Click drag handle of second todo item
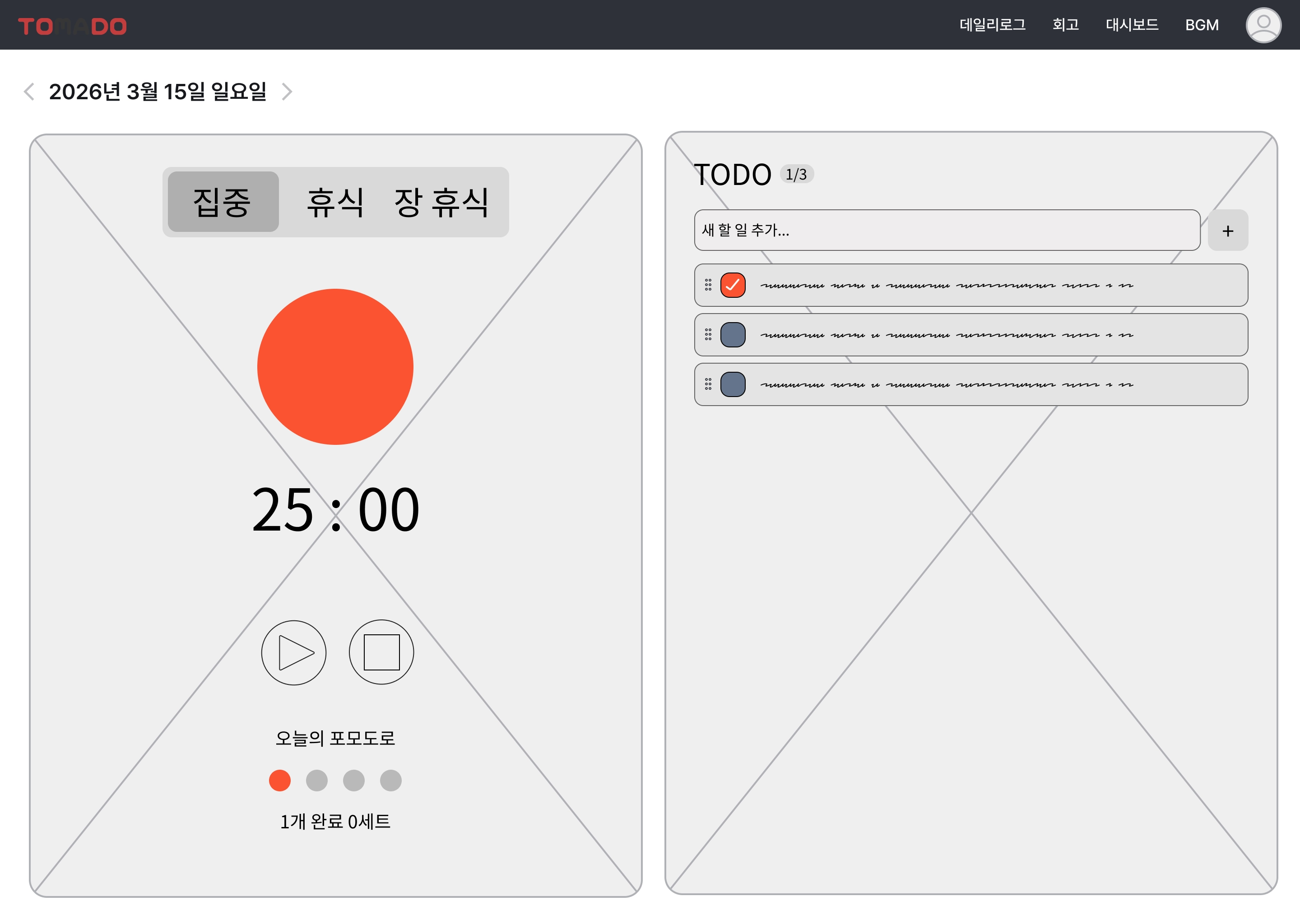 (x=708, y=335)
